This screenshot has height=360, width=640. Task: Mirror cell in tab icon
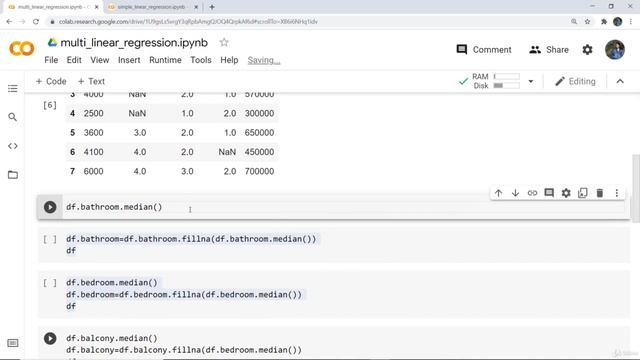pos(583,193)
